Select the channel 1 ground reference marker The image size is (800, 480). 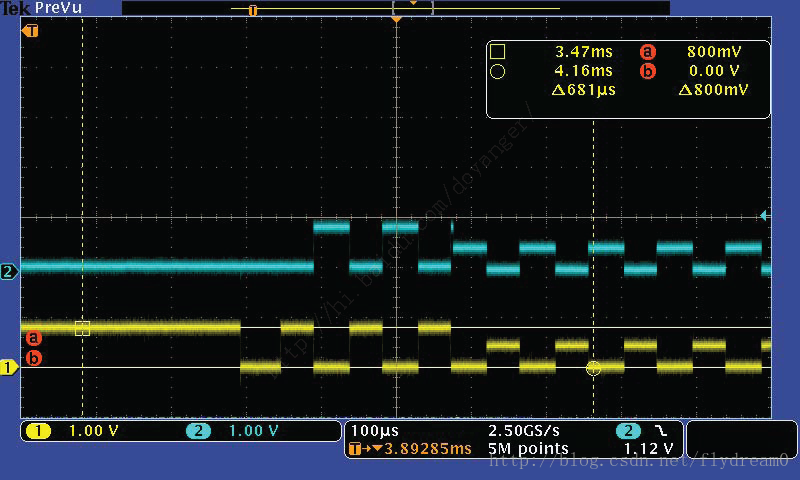9,367
